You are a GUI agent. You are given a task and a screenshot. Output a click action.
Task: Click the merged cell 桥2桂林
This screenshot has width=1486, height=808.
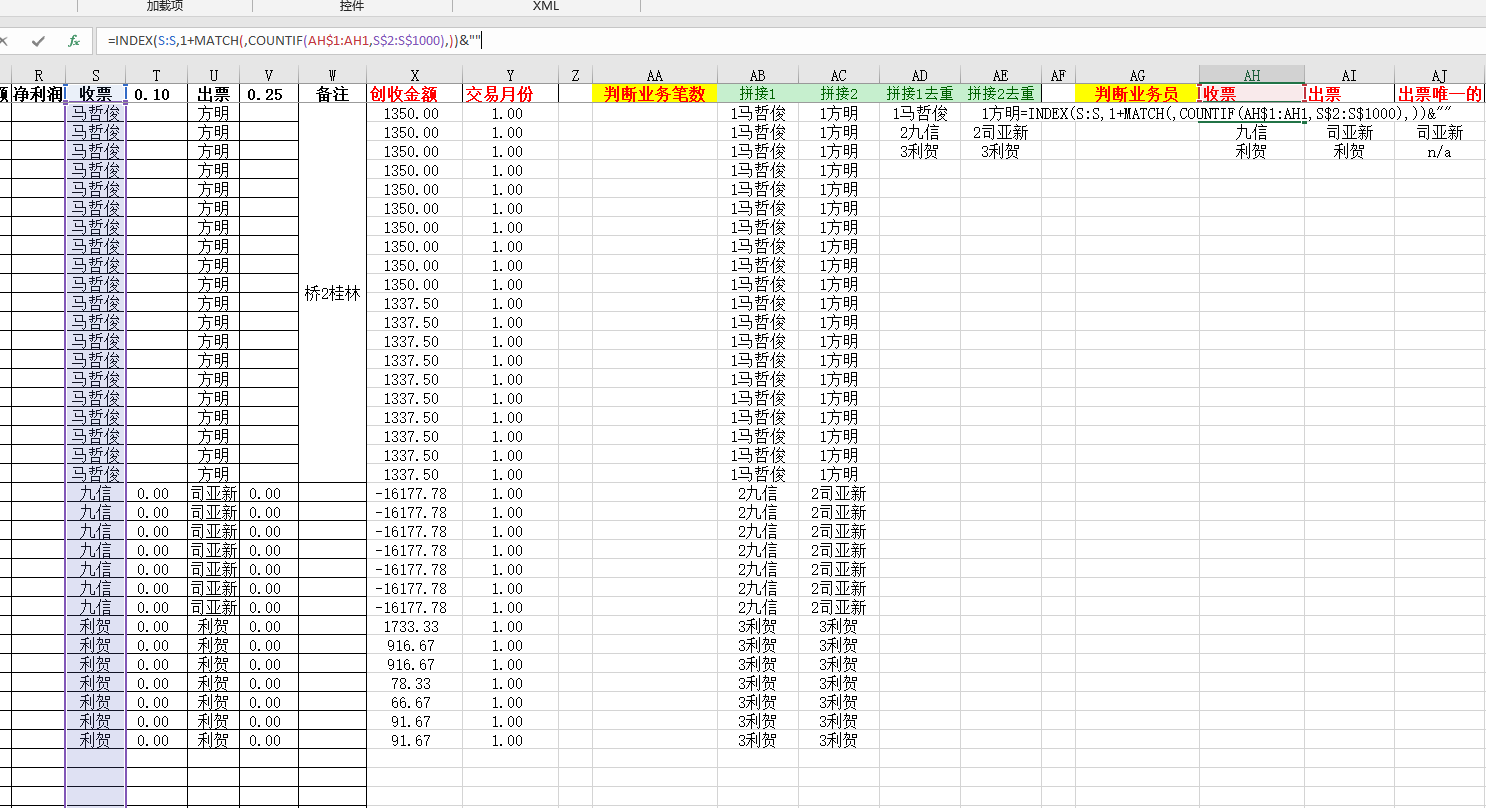click(333, 294)
